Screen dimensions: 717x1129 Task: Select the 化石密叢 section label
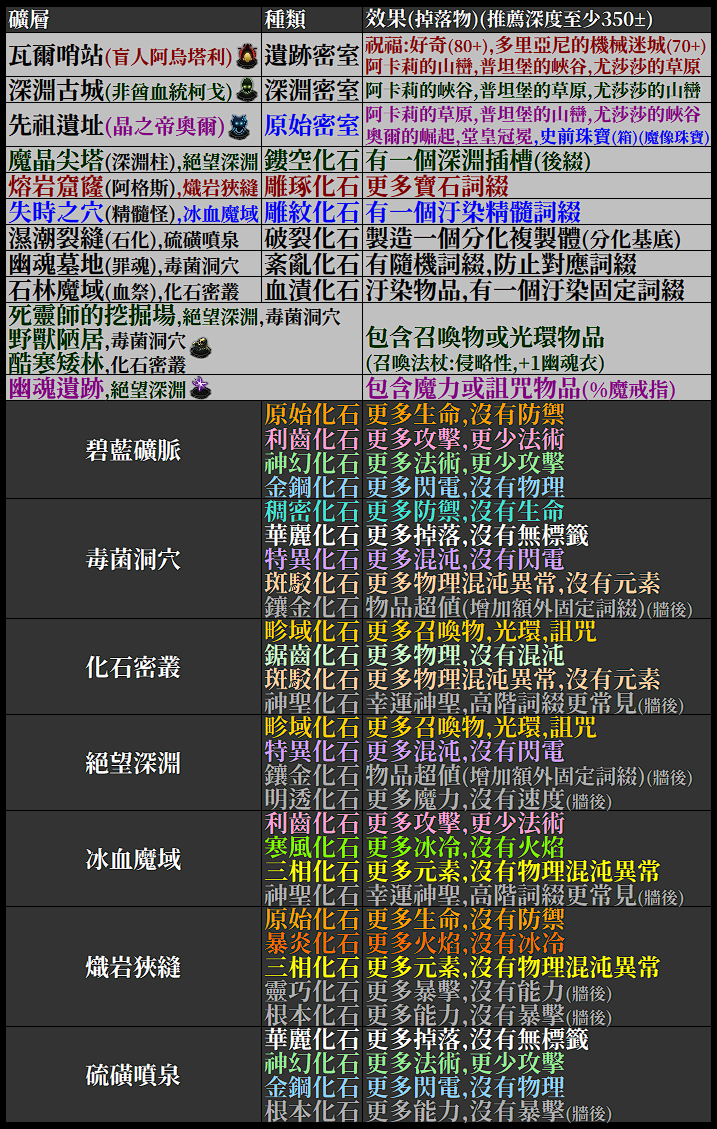[x=133, y=667]
